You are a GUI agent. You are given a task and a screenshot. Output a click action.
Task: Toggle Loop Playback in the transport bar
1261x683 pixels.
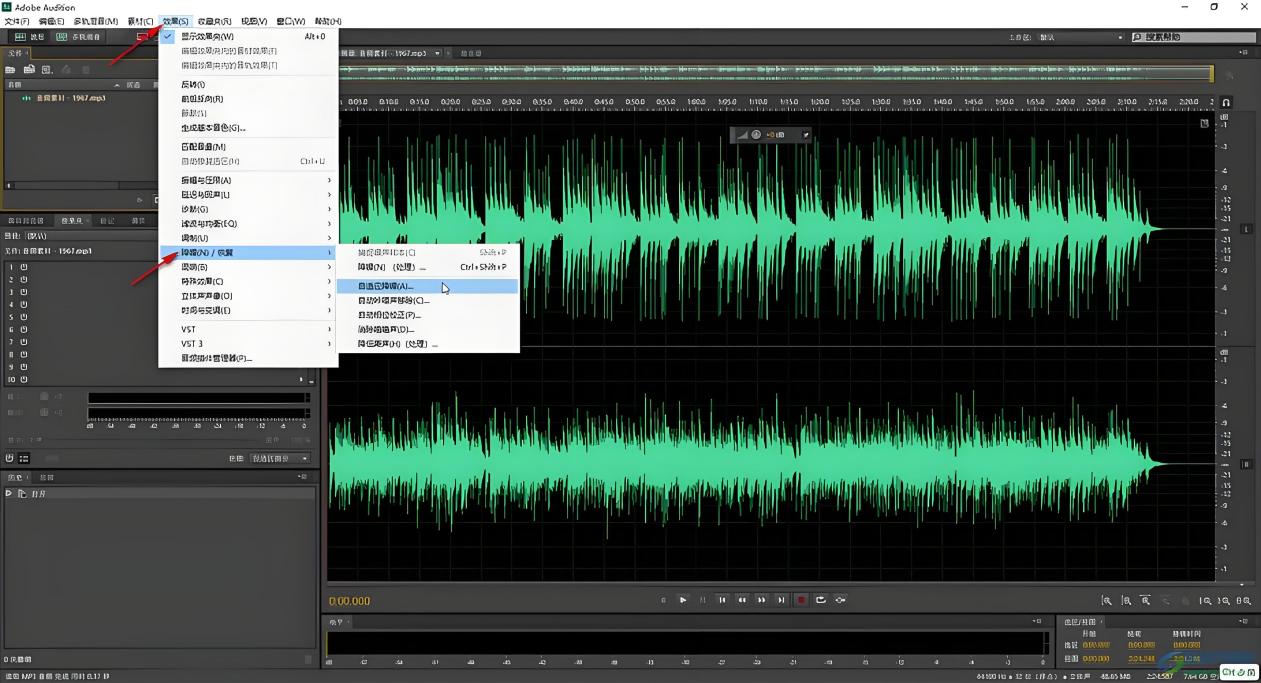[821, 600]
